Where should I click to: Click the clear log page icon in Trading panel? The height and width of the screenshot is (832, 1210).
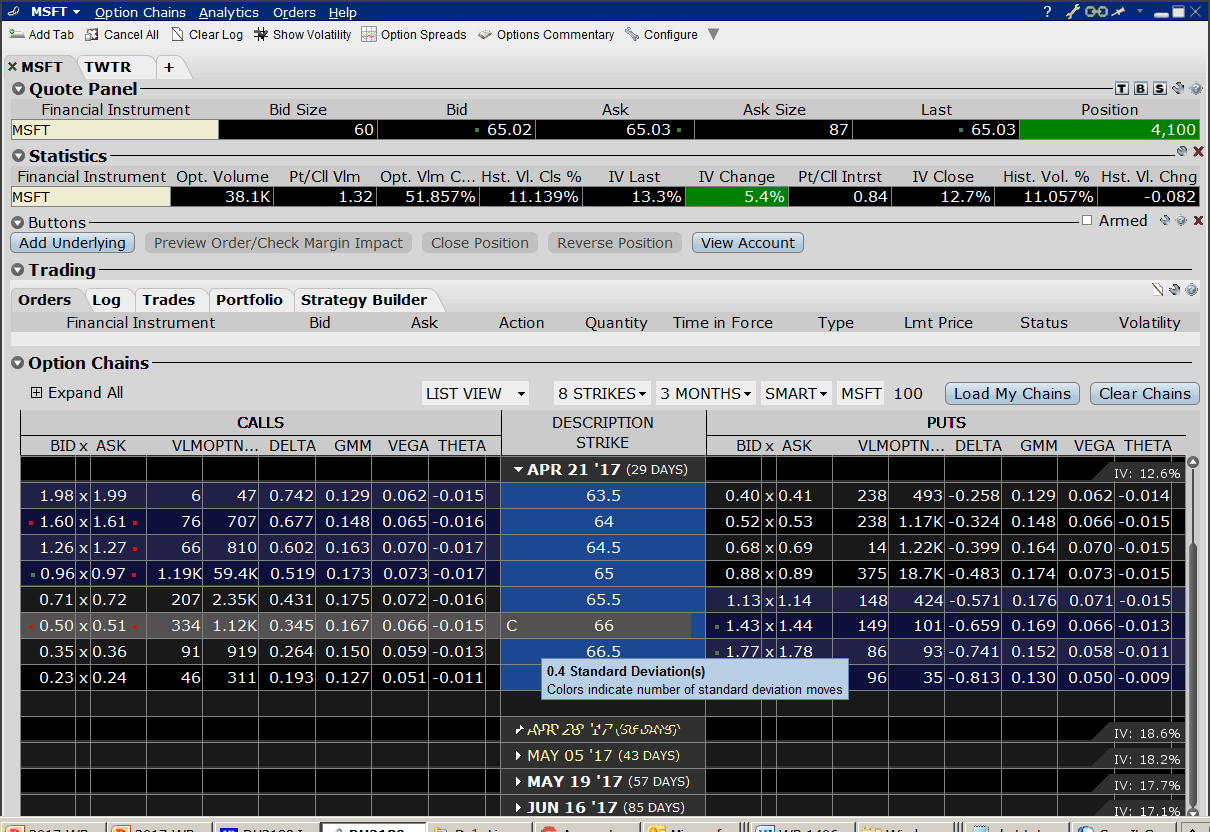coord(1158,290)
